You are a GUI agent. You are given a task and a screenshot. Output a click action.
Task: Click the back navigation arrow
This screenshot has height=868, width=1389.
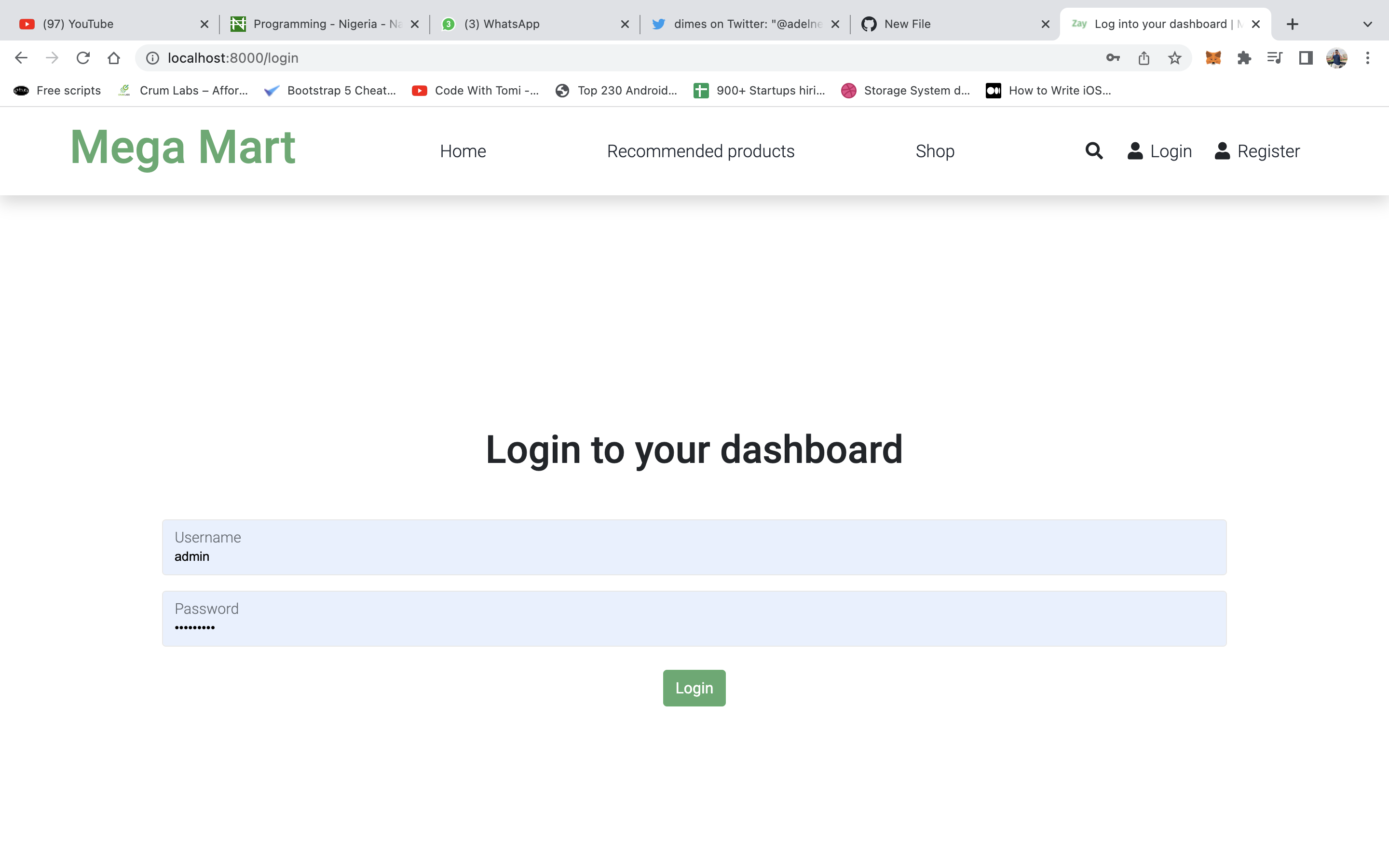[21, 57]
